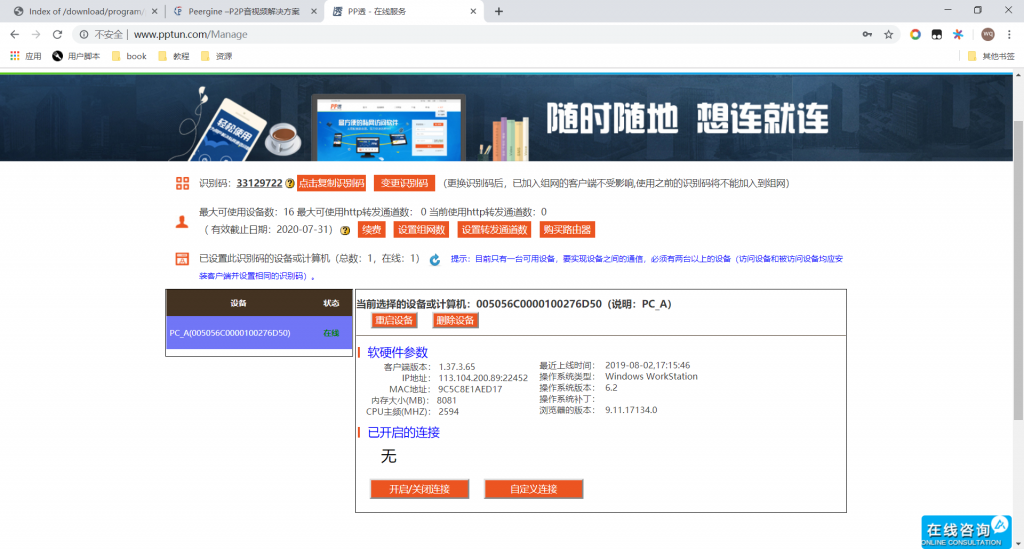Click the 开启/关闭连接 button
The width and height of the screenshot is (1024, 549).
click(419, 489)
